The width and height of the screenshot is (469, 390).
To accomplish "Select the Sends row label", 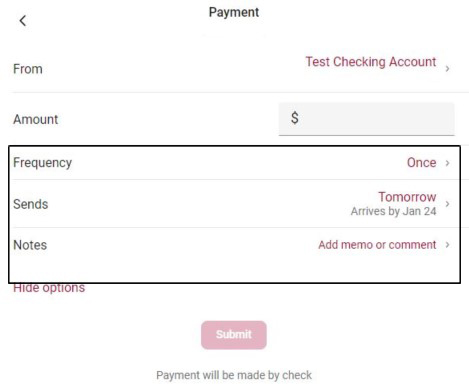I will pyautogui.click(x=31, y=204).
